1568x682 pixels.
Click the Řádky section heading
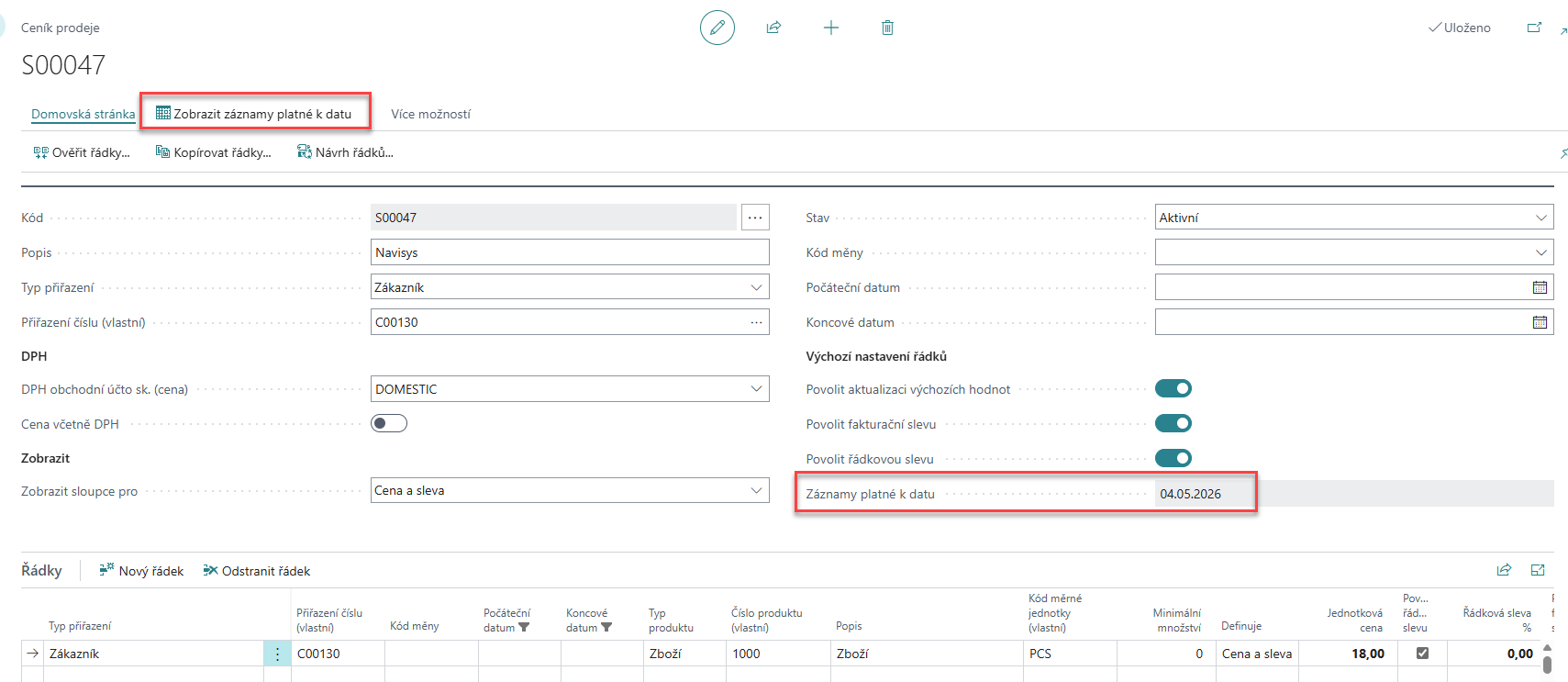41,570
